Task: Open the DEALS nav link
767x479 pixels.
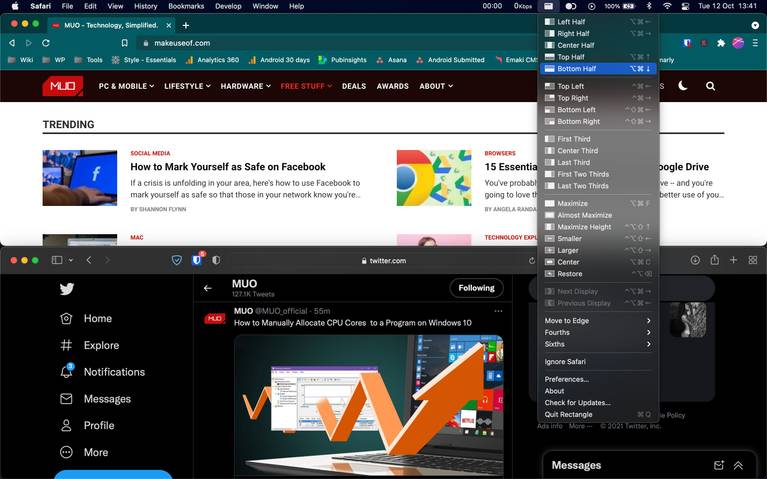Action: 354,86
